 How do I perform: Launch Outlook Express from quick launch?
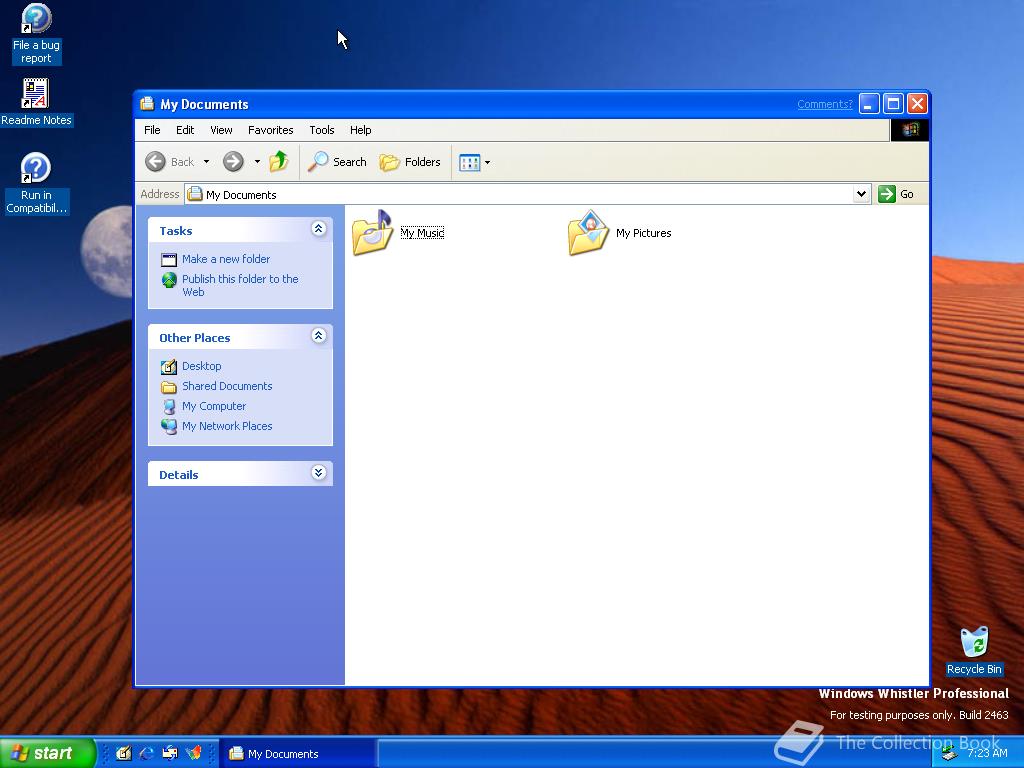pos(170,753)
